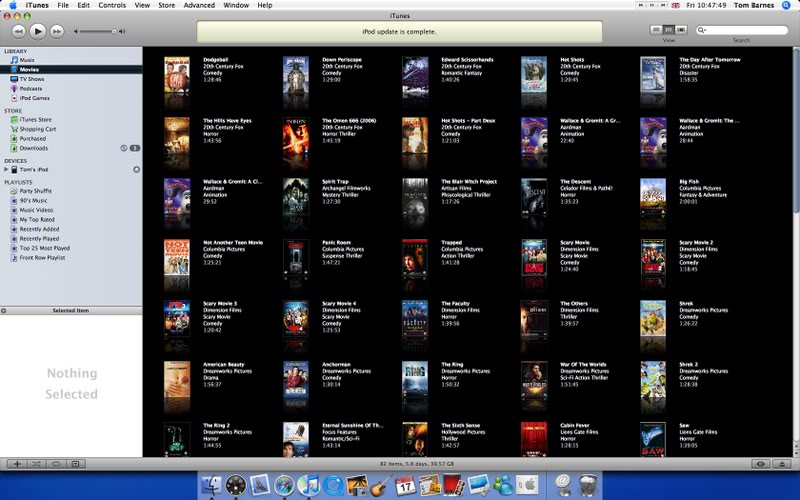
Task: Select the Big Fish movie poster
Action: pos(653,198)
